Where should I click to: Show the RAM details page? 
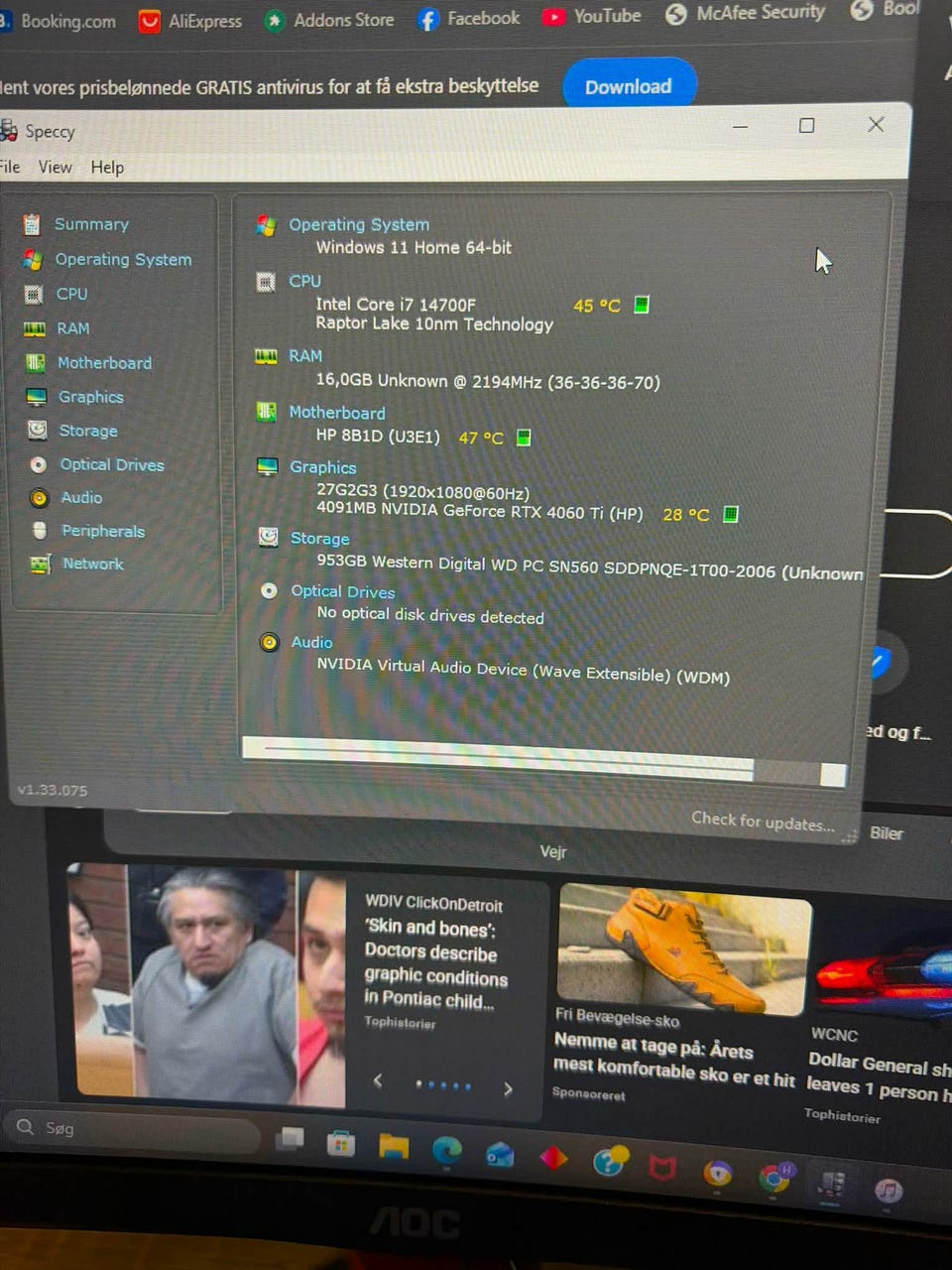coord(72,328)
